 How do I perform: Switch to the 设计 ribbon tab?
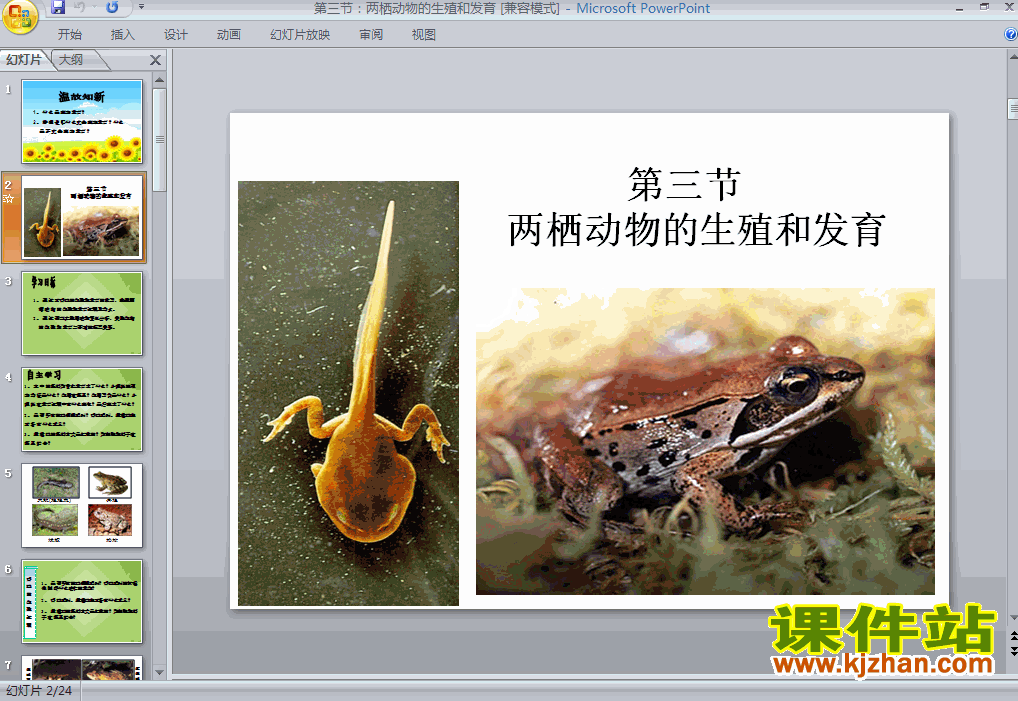(175, 34)
